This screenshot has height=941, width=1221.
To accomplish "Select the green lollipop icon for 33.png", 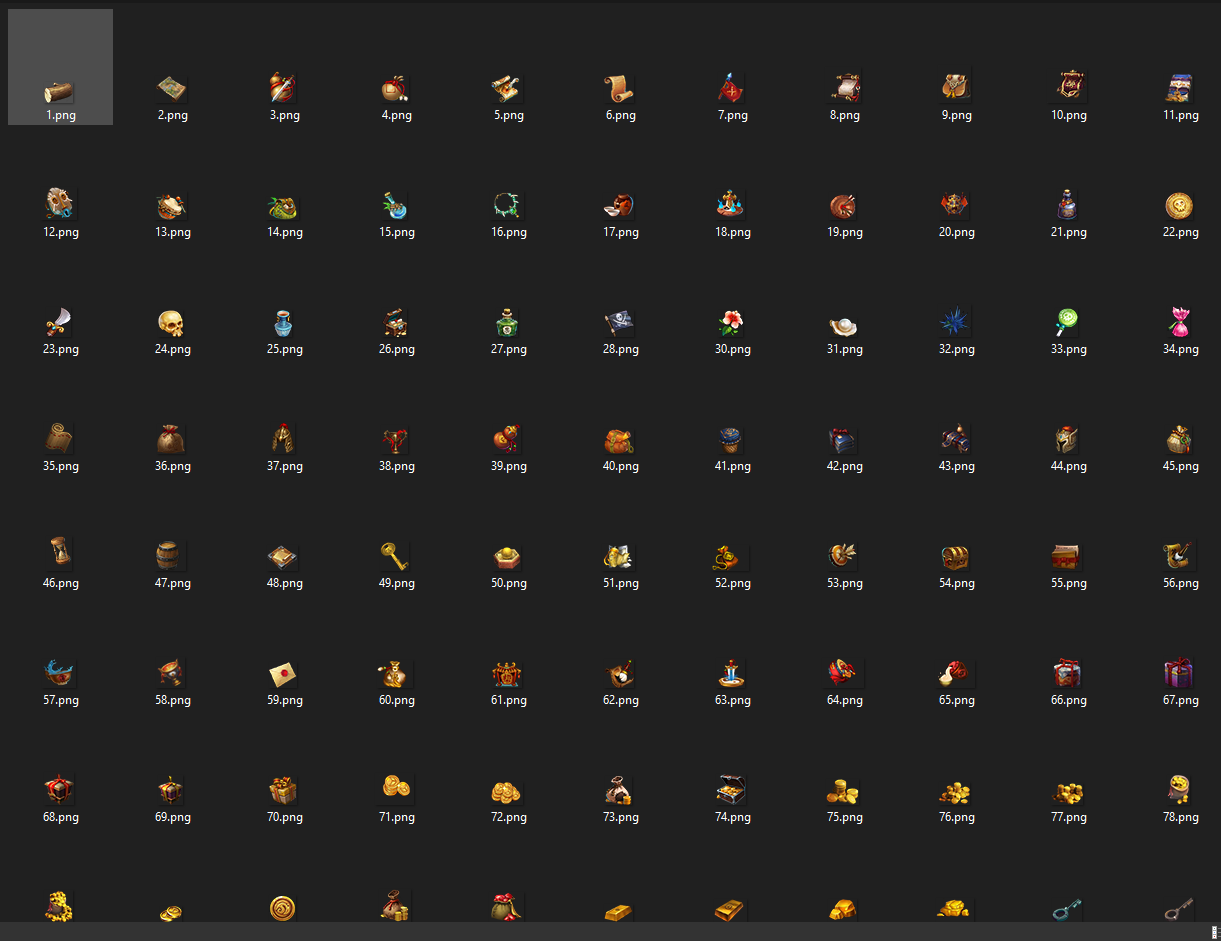I will pos(1068,323).
